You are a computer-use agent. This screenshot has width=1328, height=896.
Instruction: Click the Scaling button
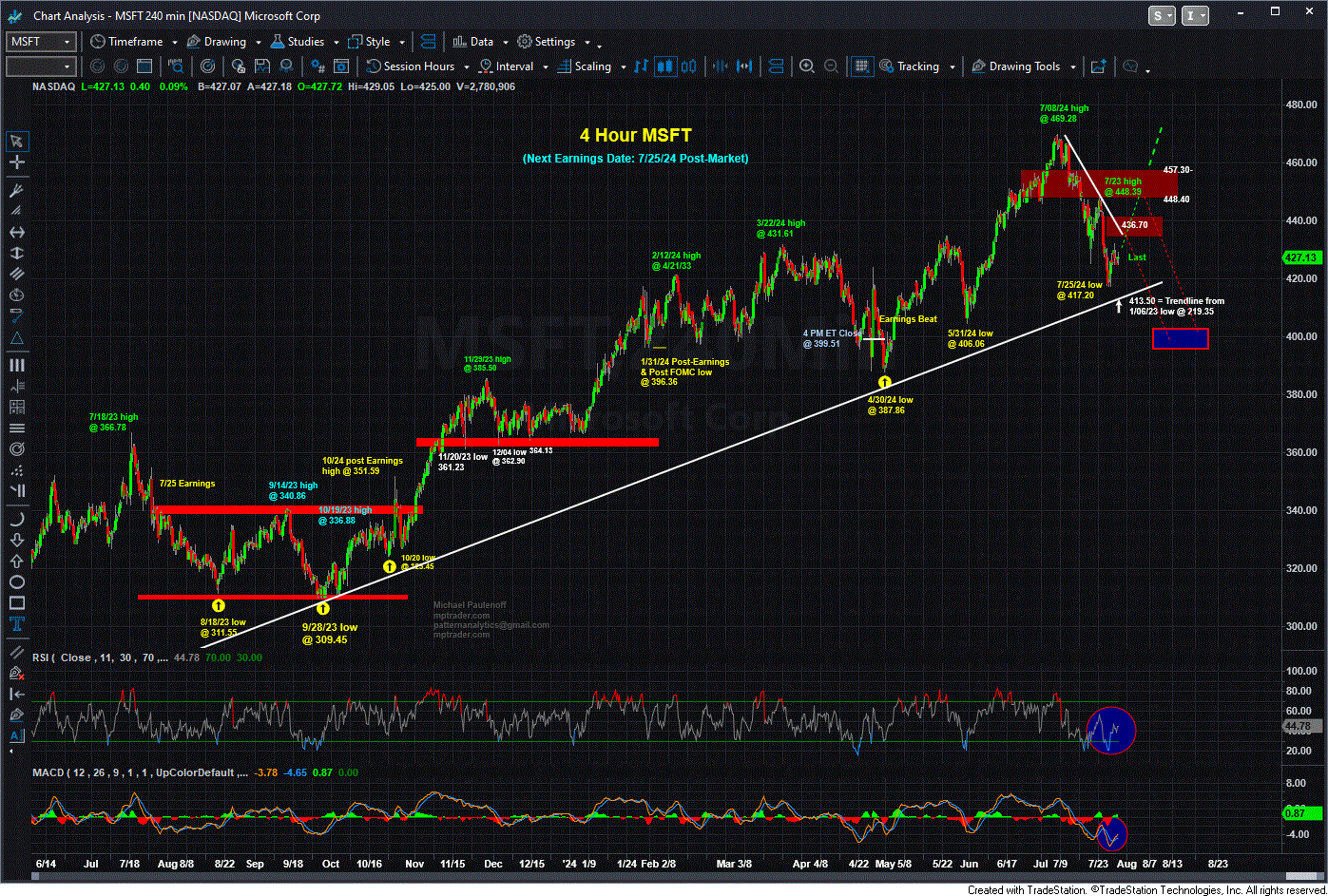click(583, 67)
